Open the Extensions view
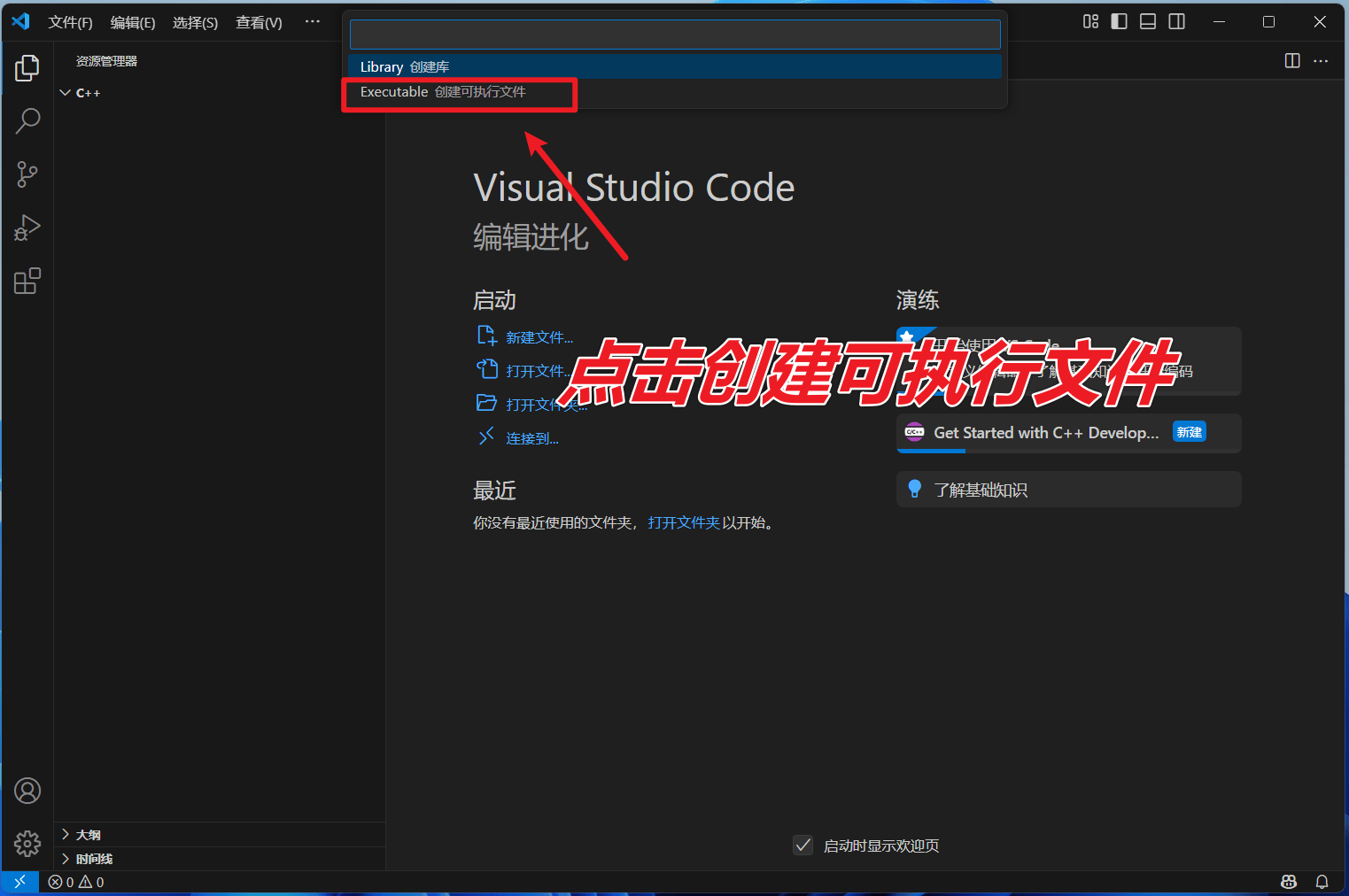1349x896 pixels. coord(27,282)
